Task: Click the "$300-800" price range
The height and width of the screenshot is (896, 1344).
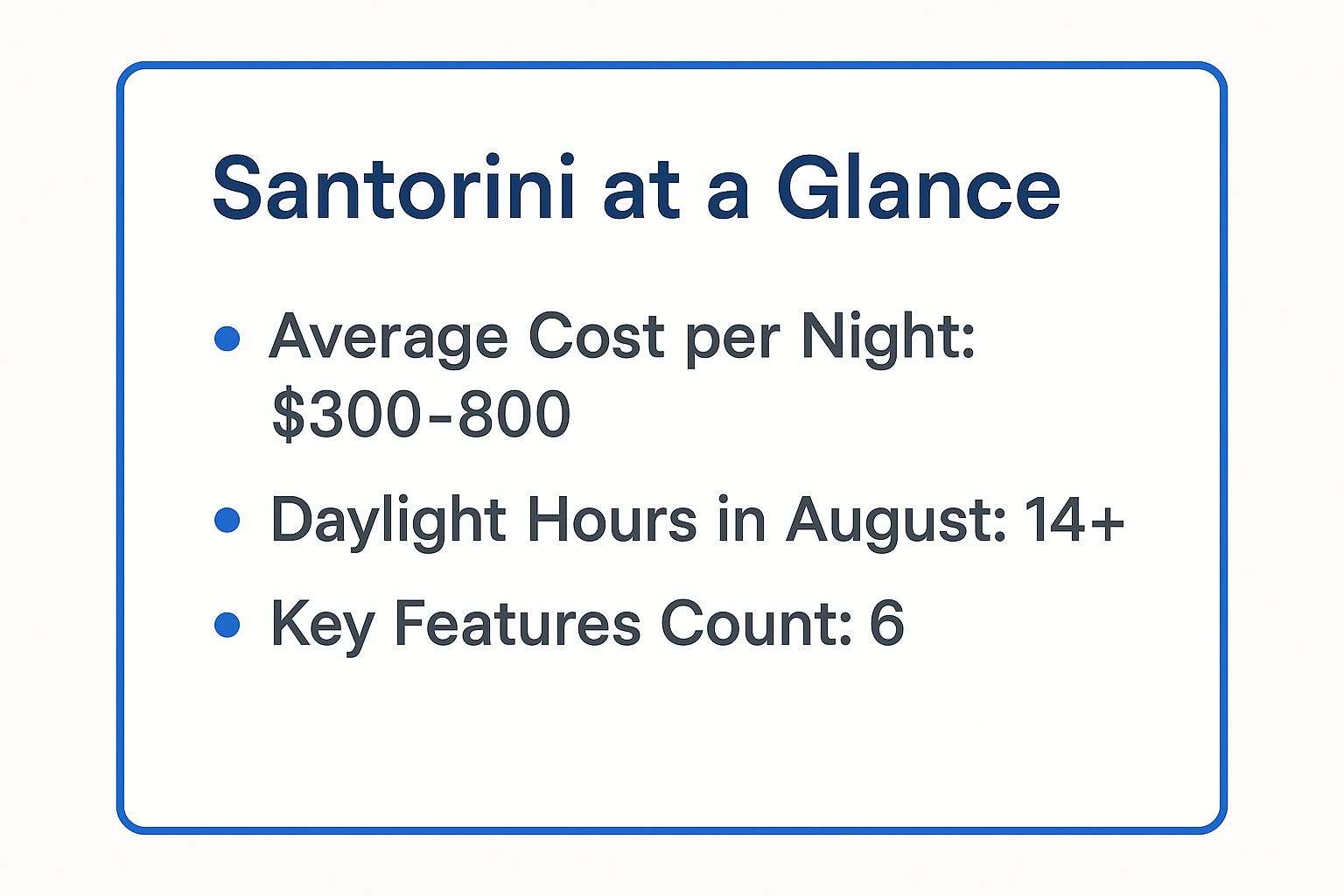Action: 421,414
